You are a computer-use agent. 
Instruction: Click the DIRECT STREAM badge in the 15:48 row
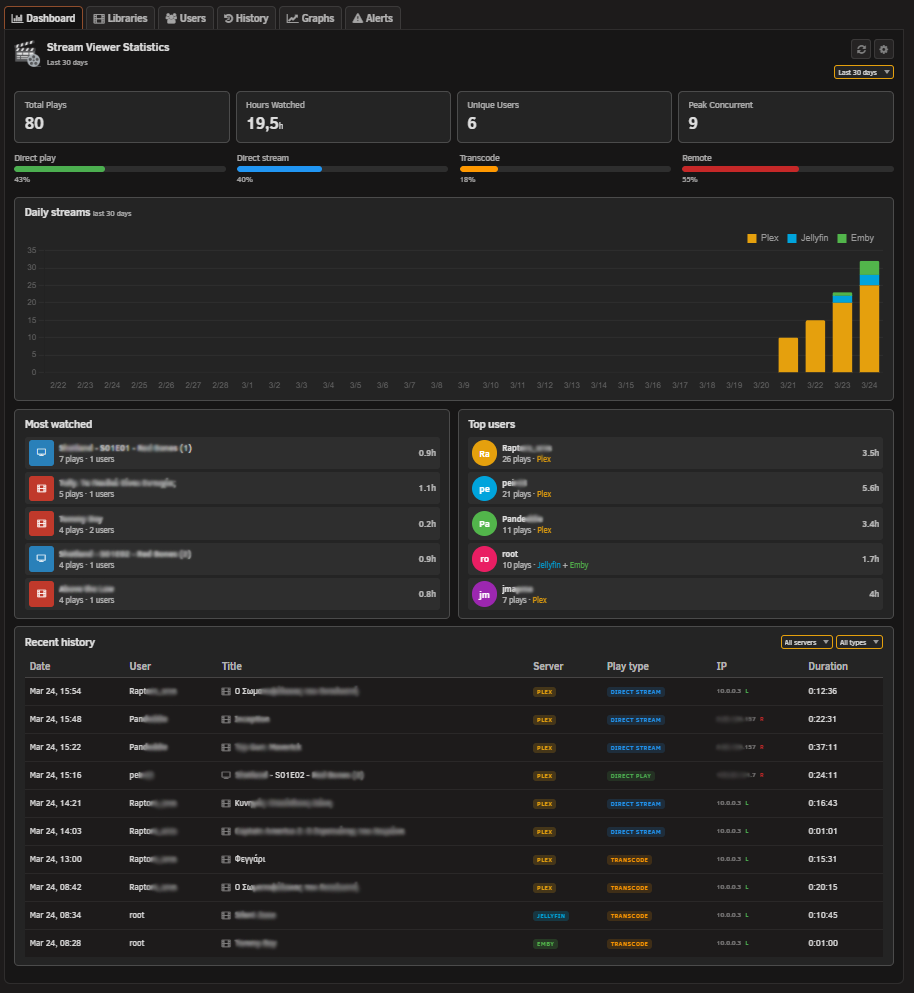point(635,719)
